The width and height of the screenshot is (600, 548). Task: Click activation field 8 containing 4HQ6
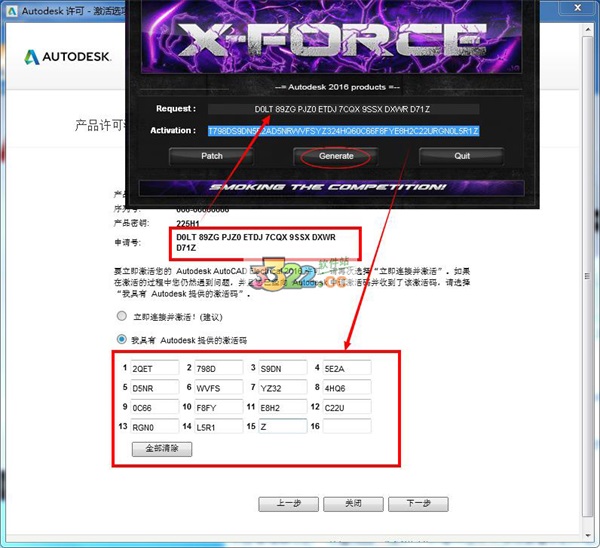click(347, 388)
